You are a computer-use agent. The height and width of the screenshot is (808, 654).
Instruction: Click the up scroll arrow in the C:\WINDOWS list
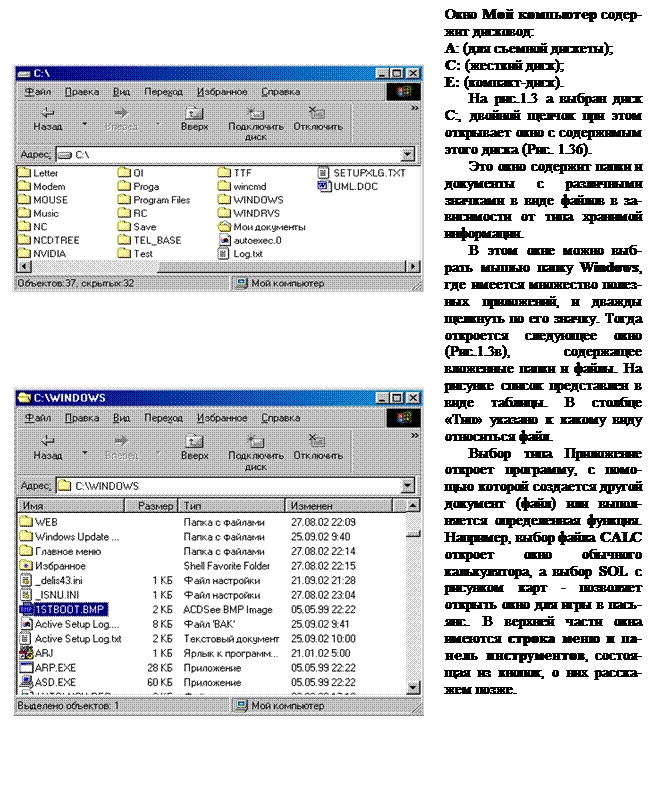(x=413, y=506)
